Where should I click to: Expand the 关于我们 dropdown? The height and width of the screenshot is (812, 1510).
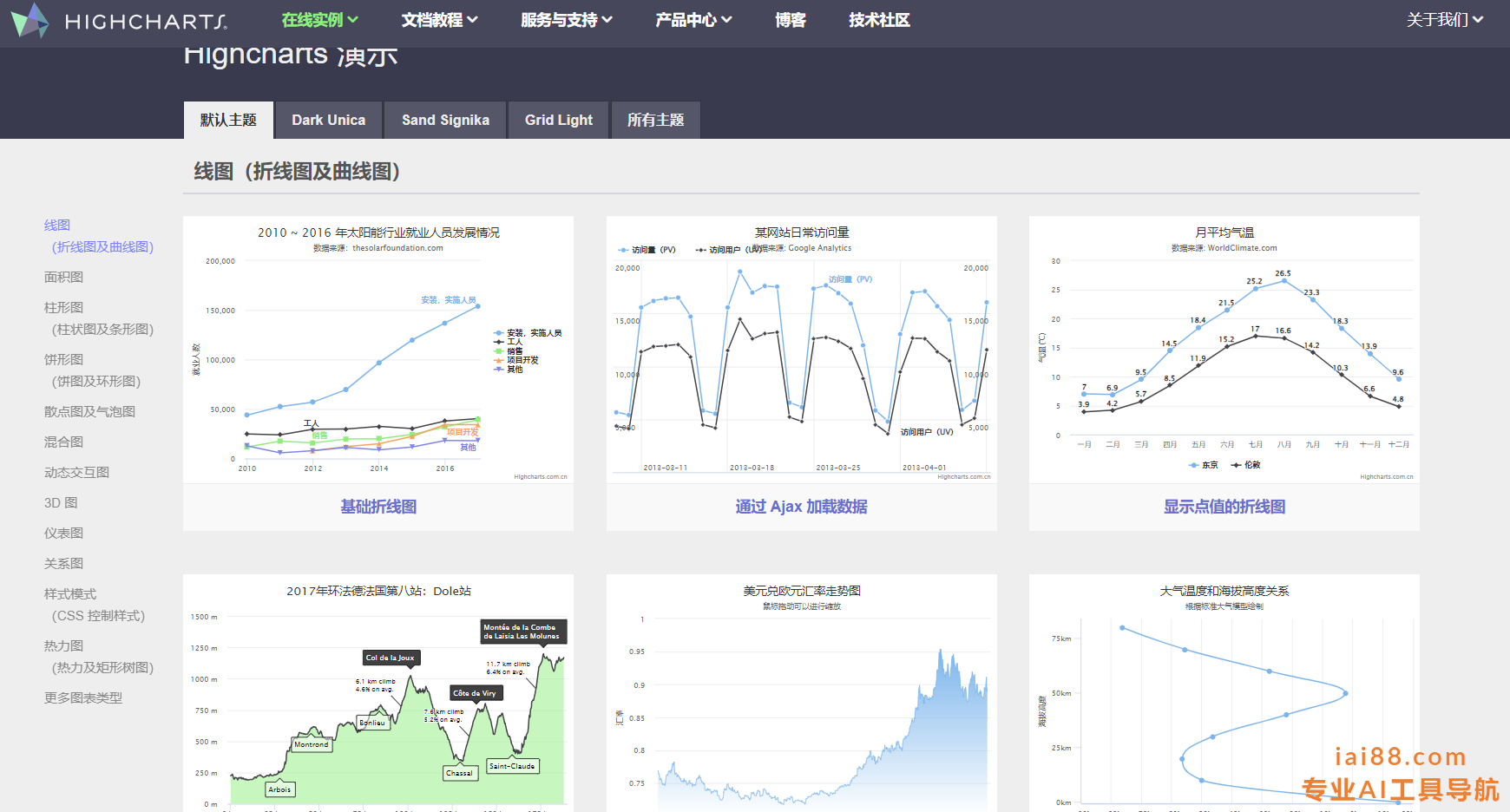tap(1444, 20)
